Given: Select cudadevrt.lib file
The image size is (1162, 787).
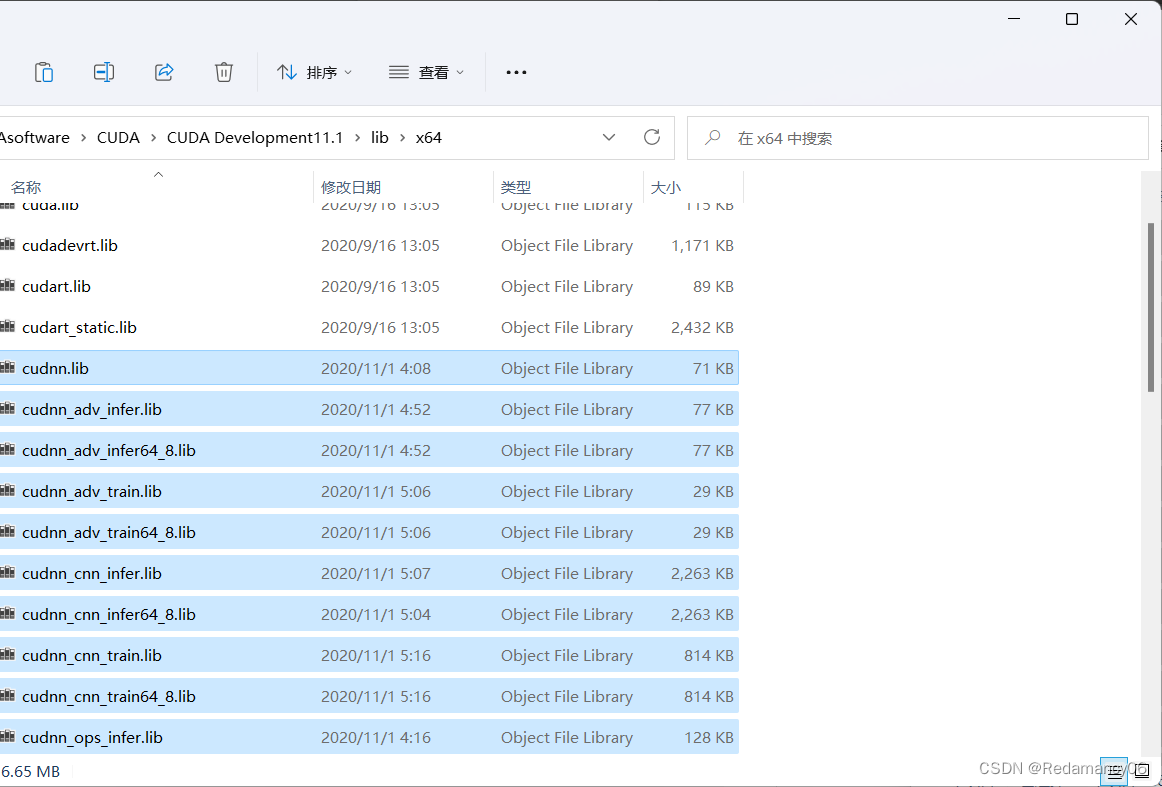Looking at the screenshot, I should [369, 245].
